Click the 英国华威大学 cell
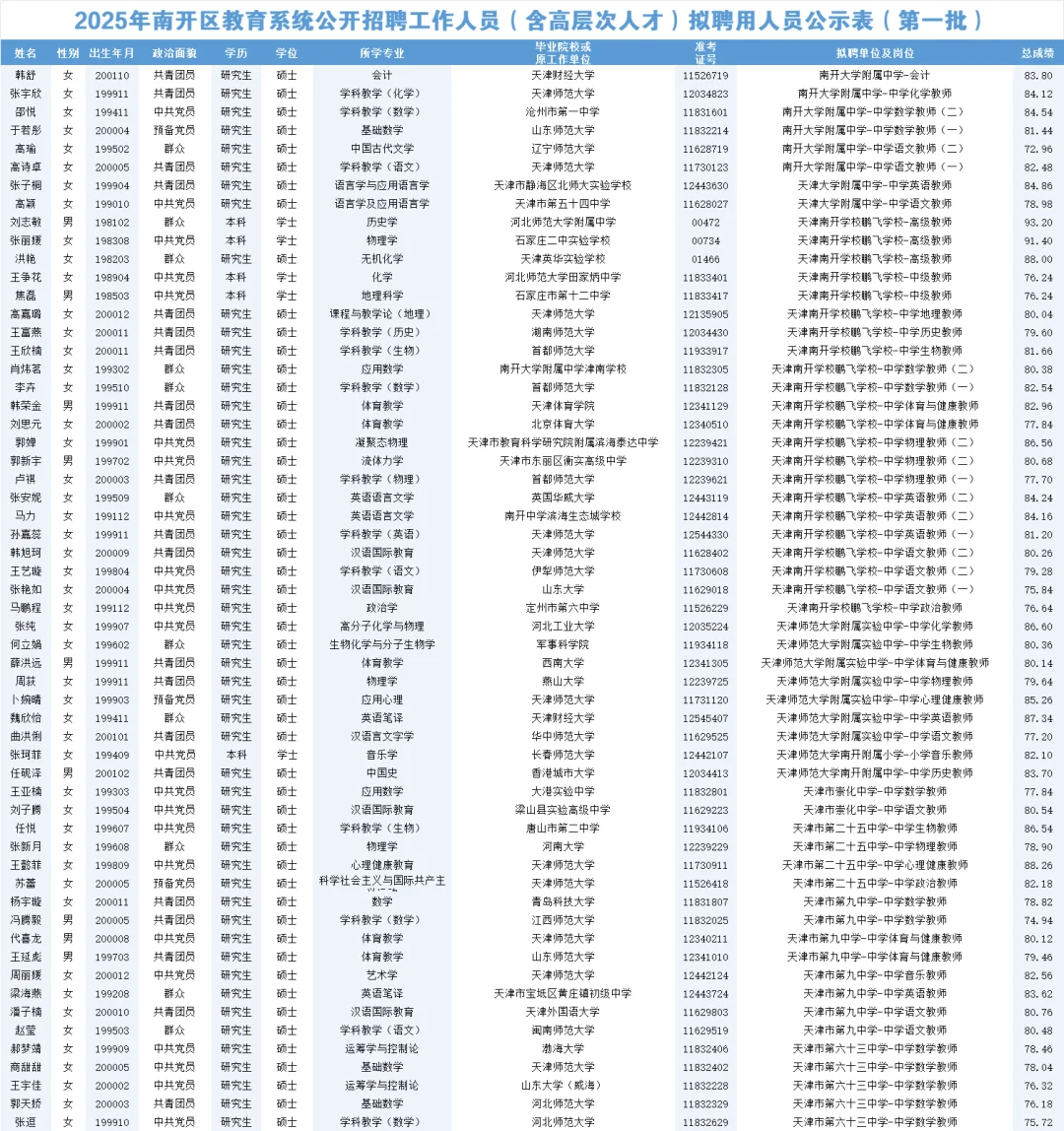 [563, 498]
